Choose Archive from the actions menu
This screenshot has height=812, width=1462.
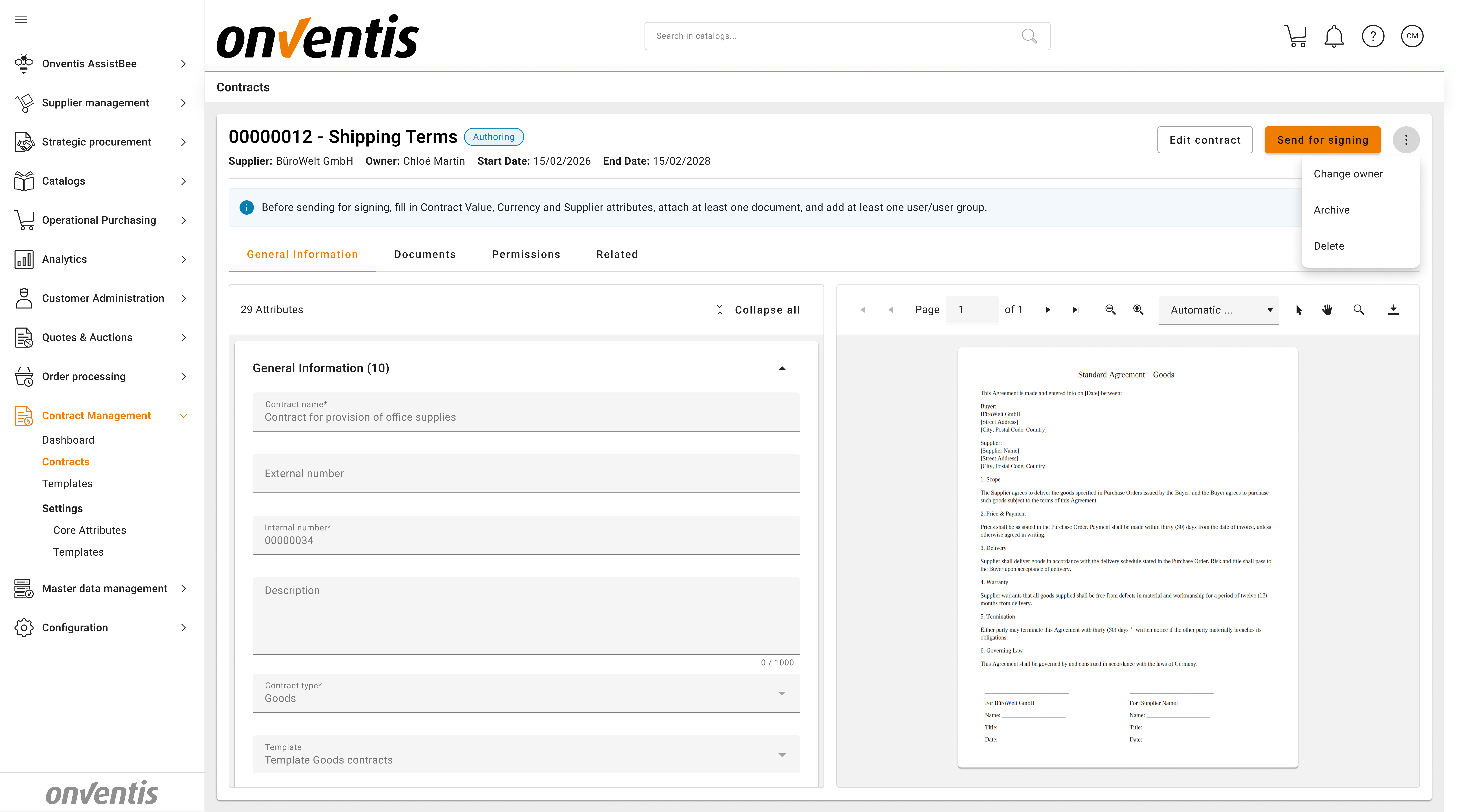[x=1332, y=210]
